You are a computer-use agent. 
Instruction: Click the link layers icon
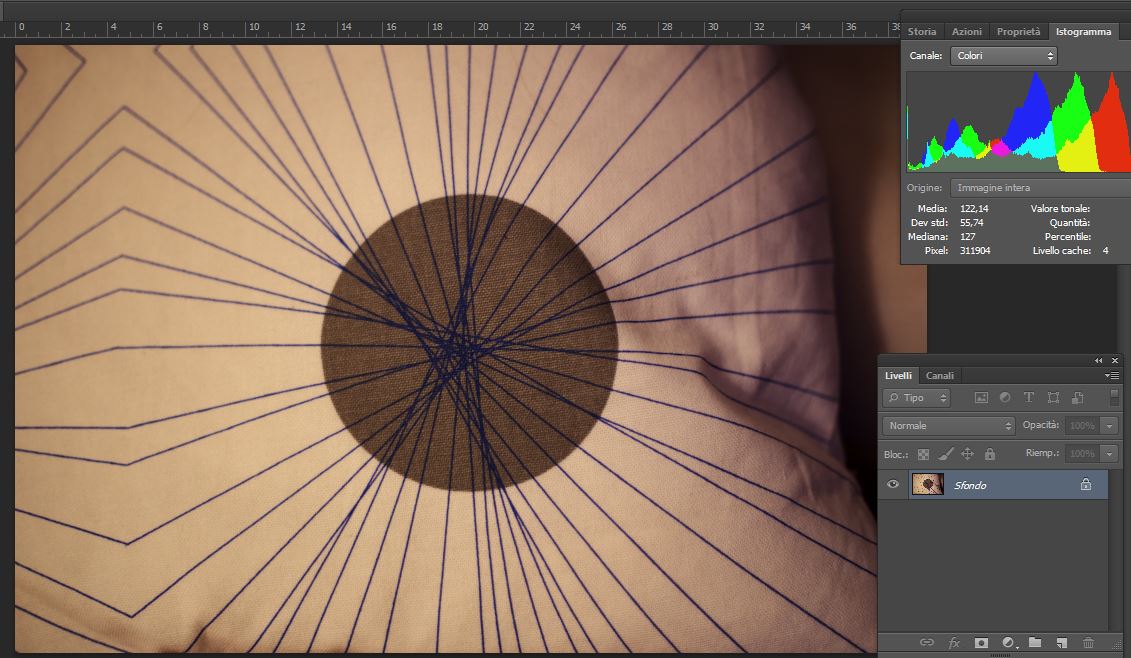tap(926, 642)
